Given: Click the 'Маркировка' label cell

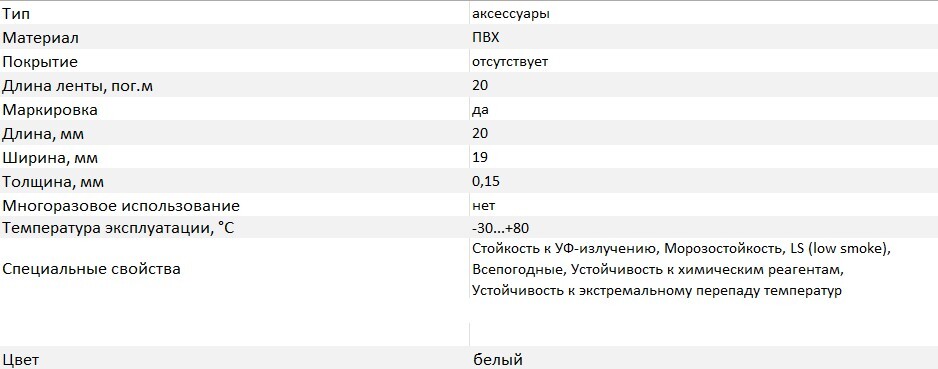Looking at the screenshot, I should point(50,110).
